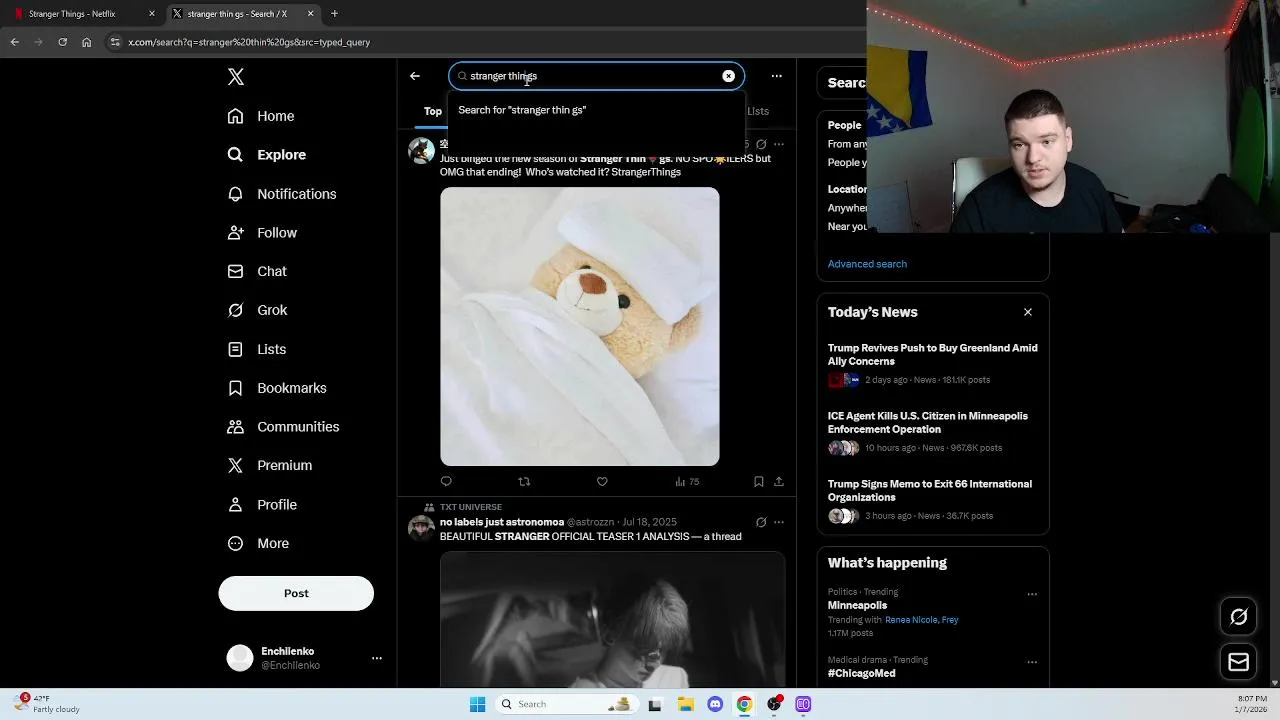The image size is (1280, 720).
Task: Open Discord from the taskbar
Action: coord(715,704)
